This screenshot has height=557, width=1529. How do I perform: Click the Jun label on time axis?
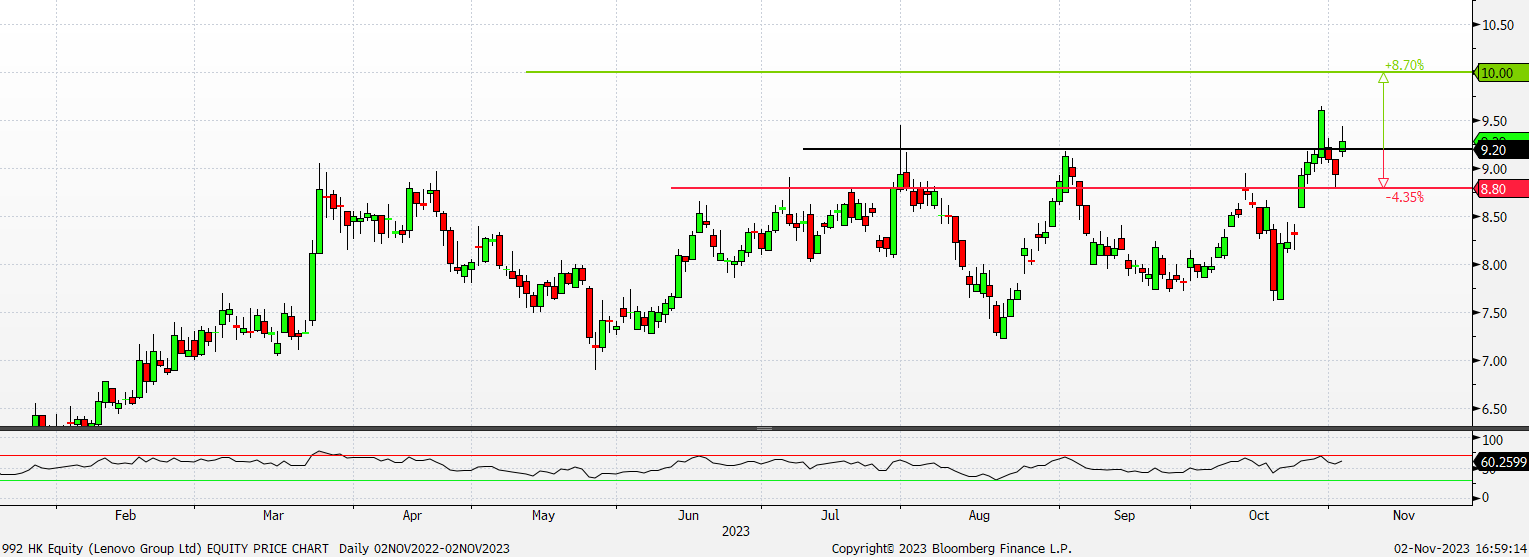(688, 516)
